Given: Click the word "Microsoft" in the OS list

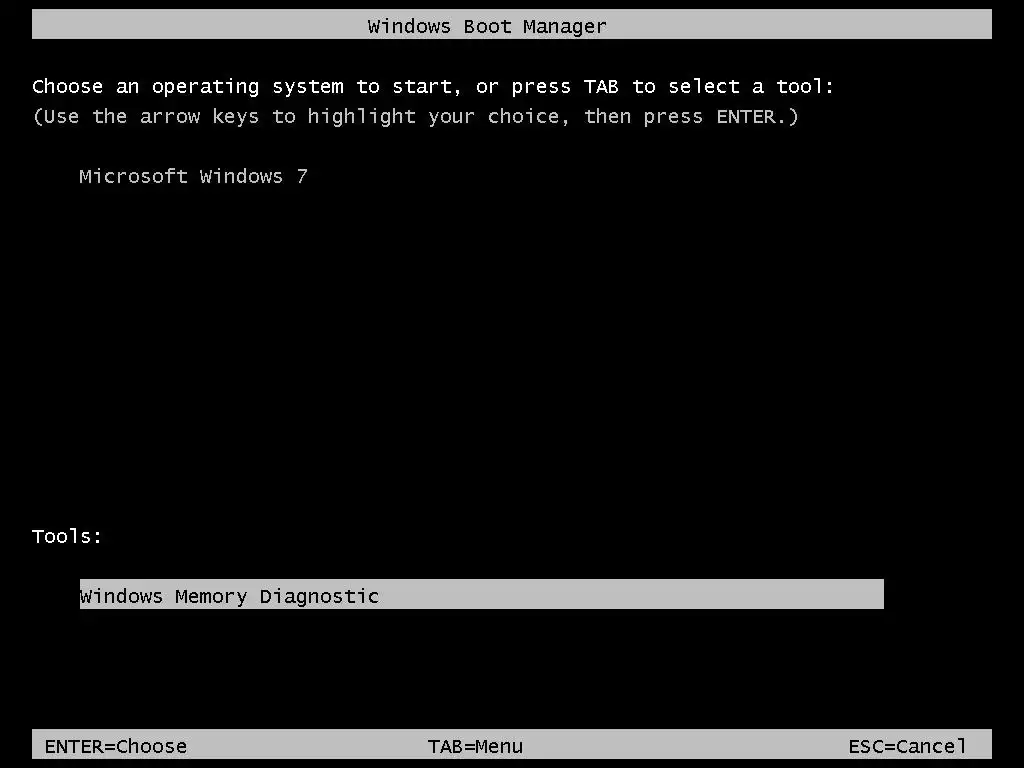Looking at the screenshot, I should click(133, 176).
